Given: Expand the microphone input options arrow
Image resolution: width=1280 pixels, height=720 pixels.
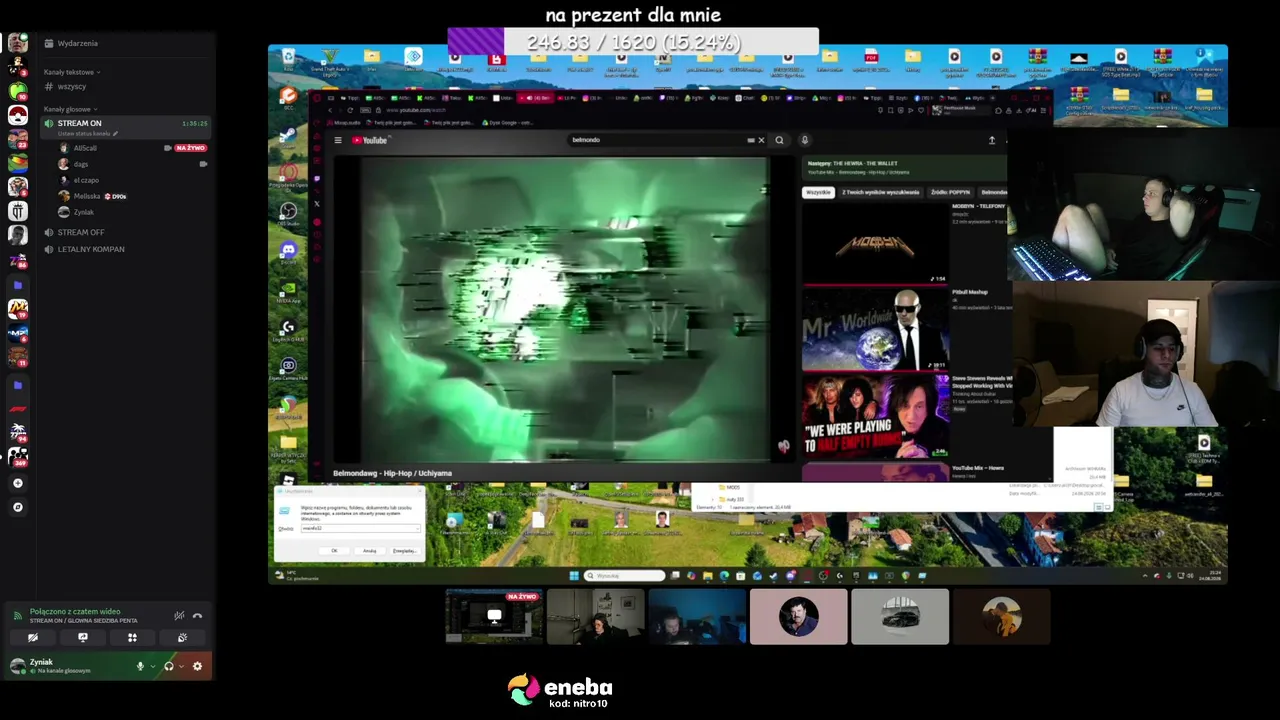Looking at the screenshot, I should [x=152, y=666].
